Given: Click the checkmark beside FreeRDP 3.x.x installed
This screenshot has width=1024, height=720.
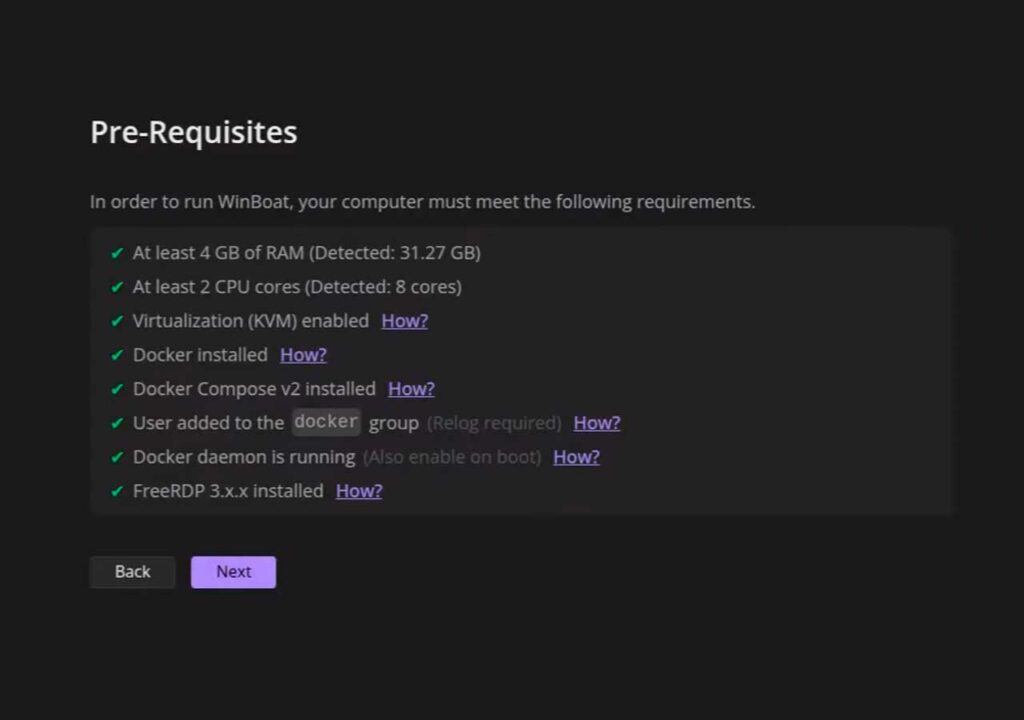Looking at the screenshot, I should coord(117,491).
